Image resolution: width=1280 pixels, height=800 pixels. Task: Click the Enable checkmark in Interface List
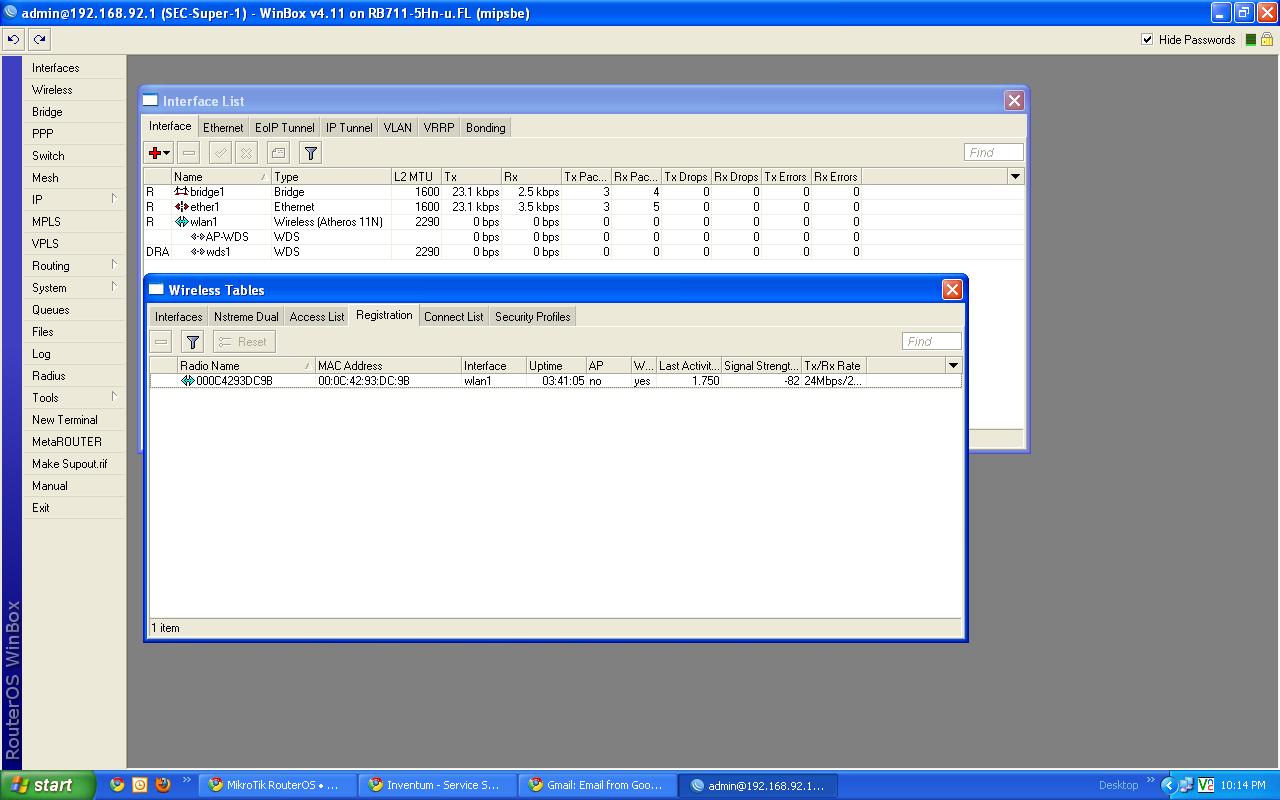tap(220, 152)
